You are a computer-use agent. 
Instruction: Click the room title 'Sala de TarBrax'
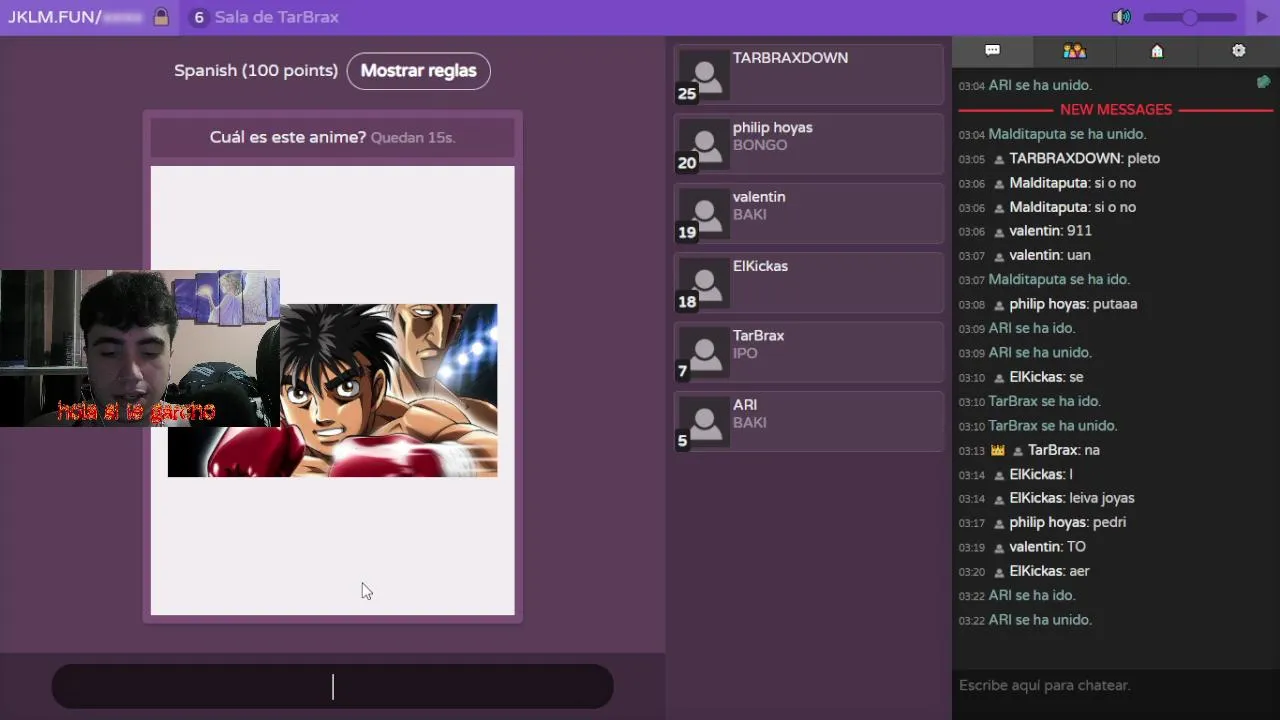[276, 17]
